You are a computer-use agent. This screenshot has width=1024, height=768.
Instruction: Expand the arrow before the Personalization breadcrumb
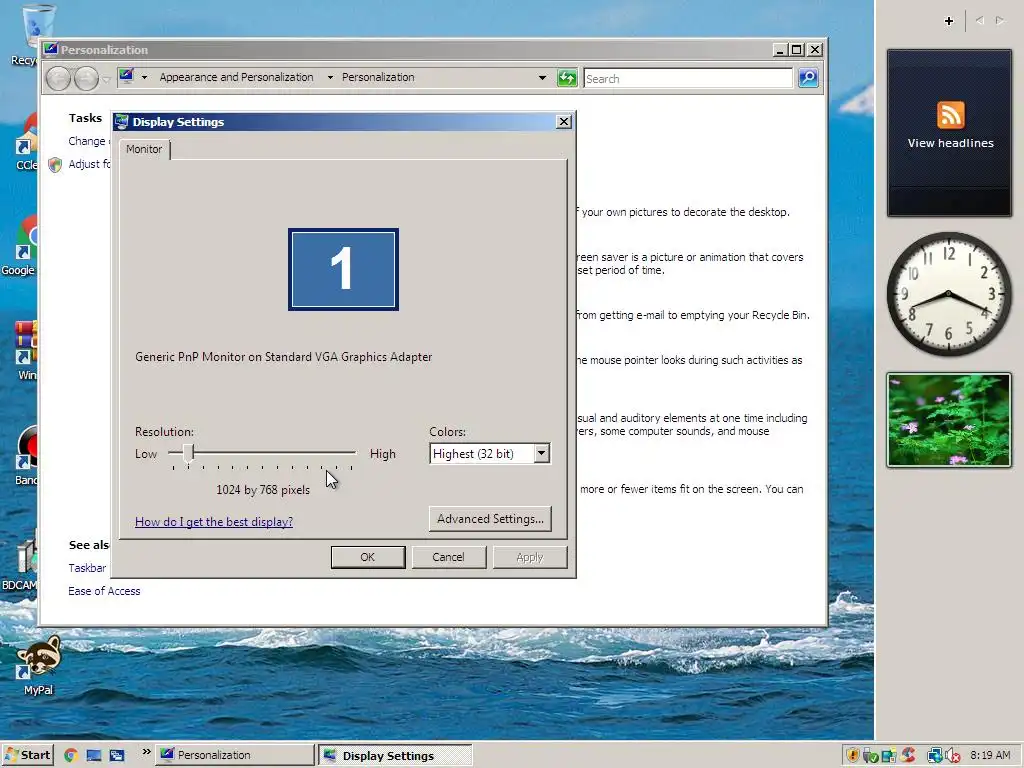coord(330,77)
